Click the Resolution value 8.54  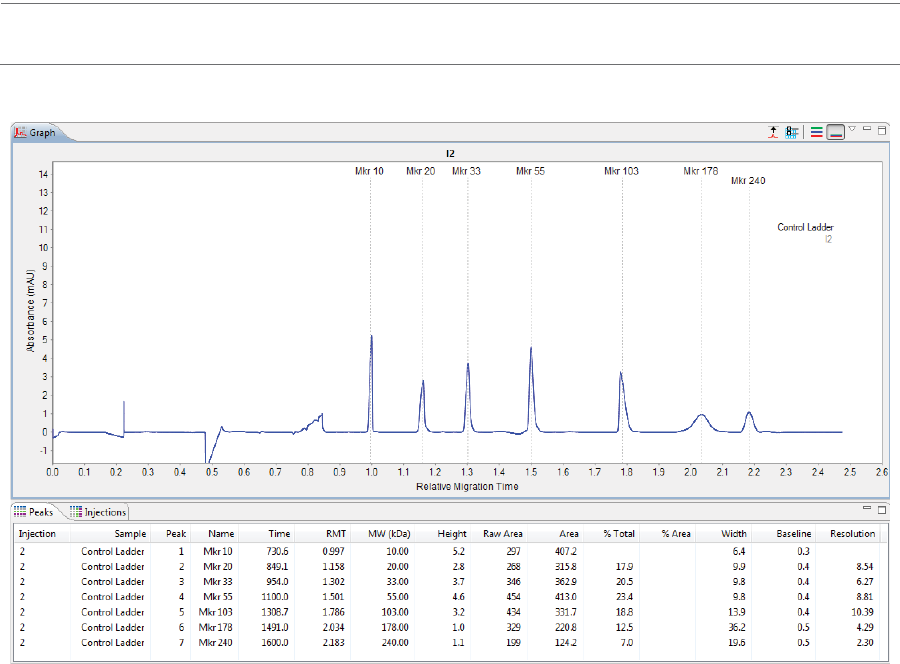tap(864, 566)
